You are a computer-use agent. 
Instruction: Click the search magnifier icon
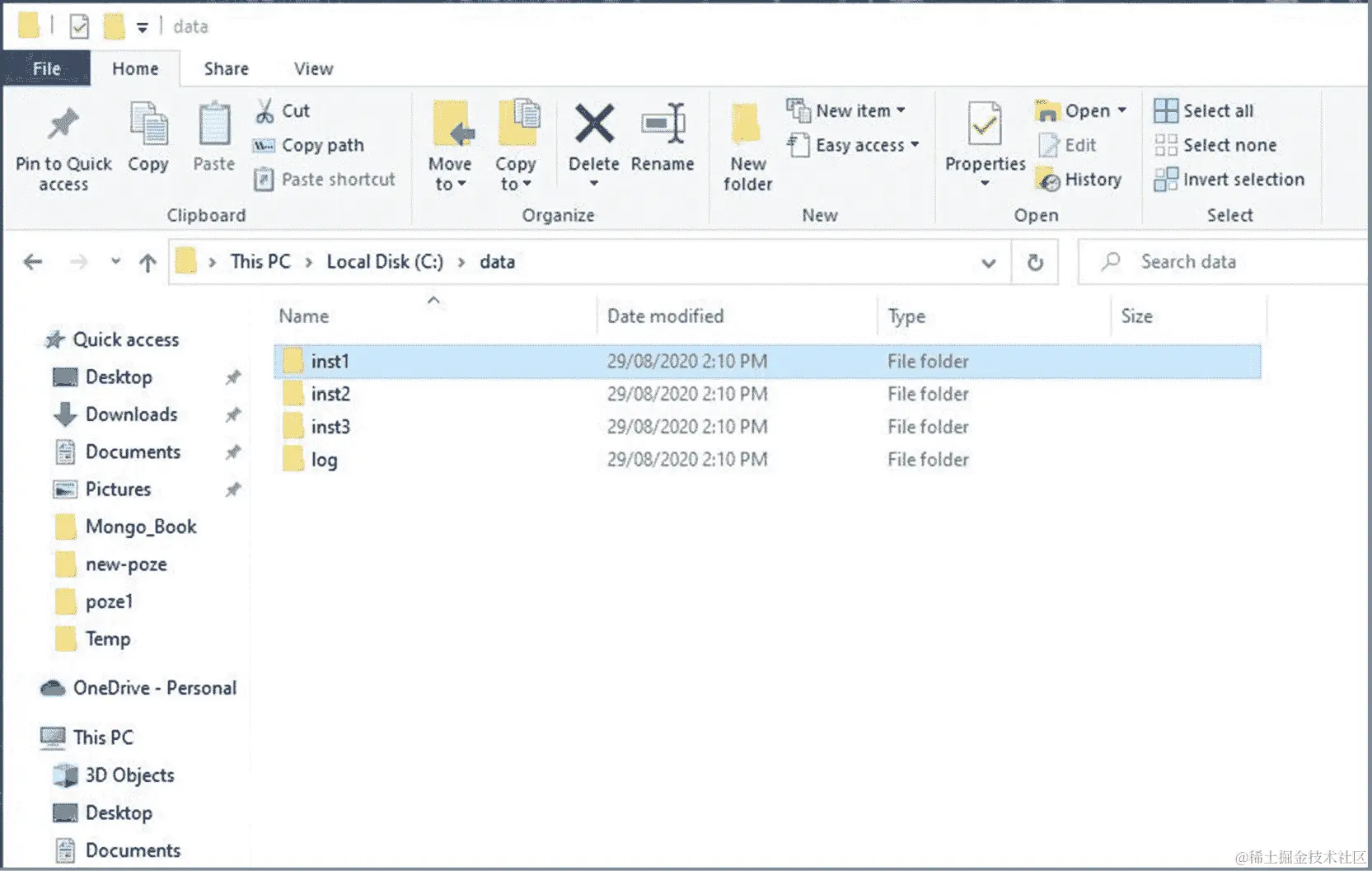click(x=1111, y=261)
